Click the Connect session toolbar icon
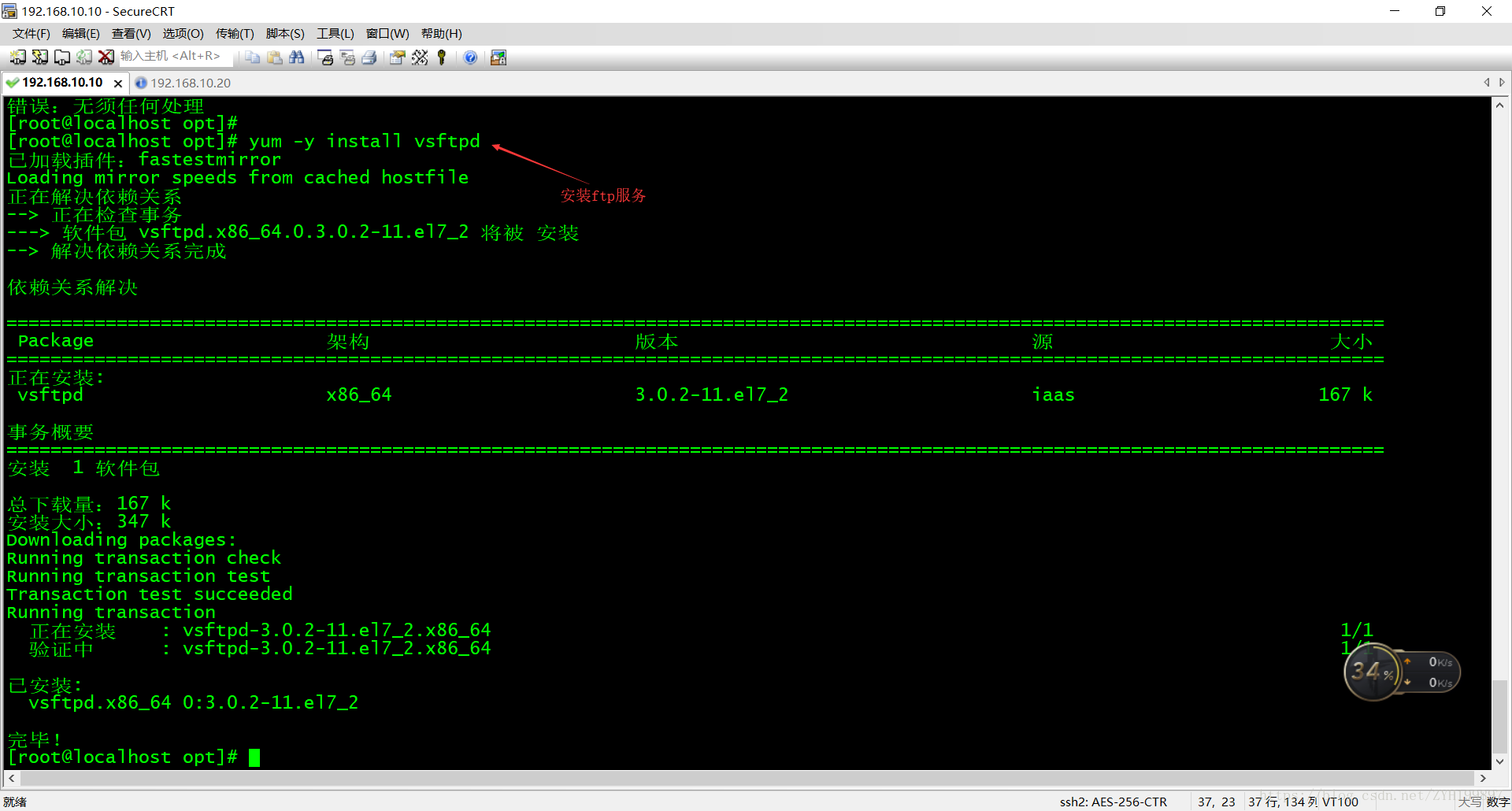The image size is (1512, 811). click(17, 57)
